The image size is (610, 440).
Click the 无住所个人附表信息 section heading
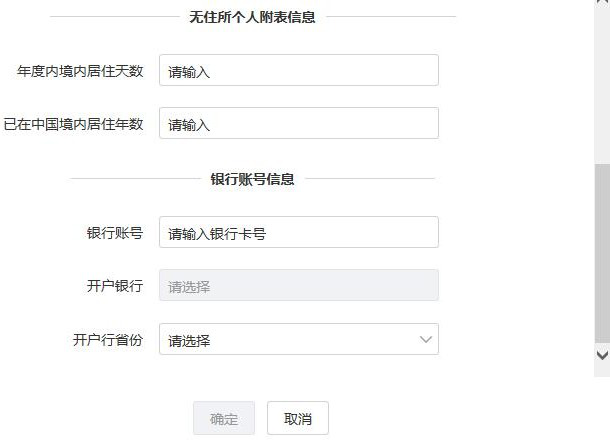(x=252, y=17)
